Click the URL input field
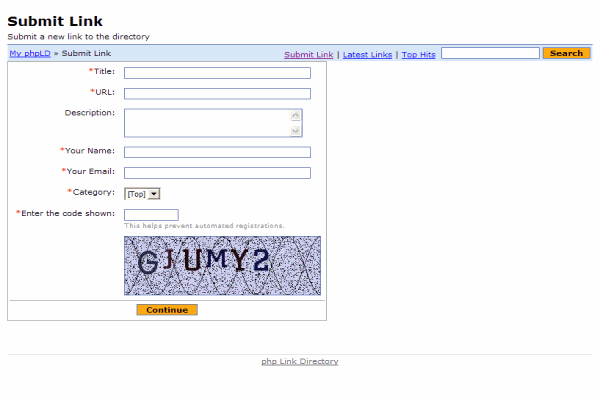The image size is (600, 400). tap(217, 93)
